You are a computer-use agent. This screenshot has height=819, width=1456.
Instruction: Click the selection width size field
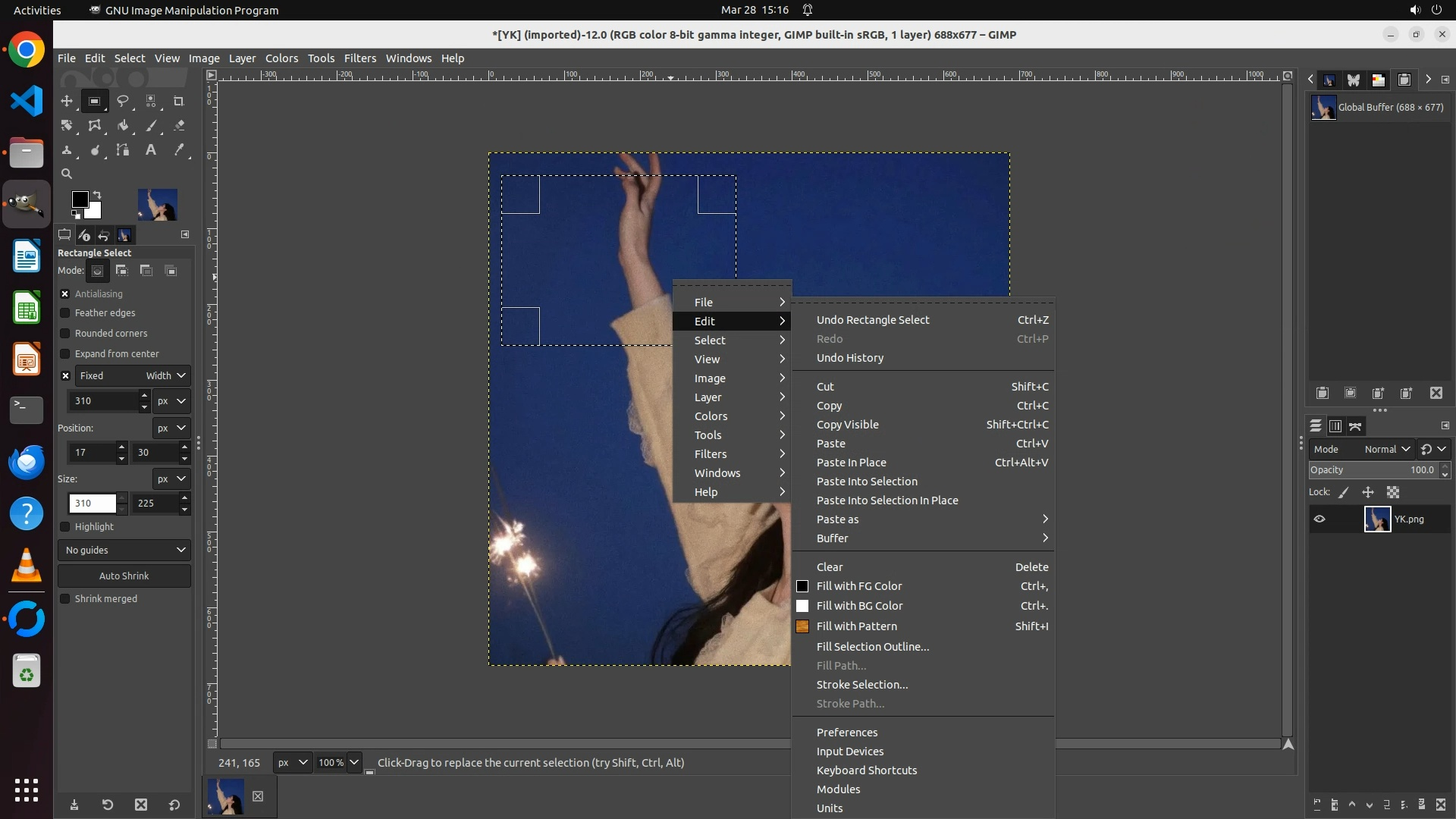click(x=92, y=504)
